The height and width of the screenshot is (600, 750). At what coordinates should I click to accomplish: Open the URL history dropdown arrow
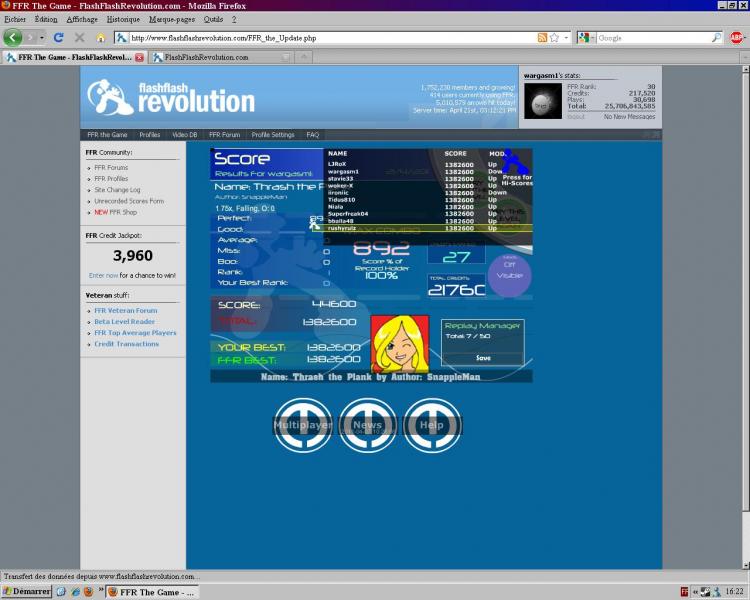tap(566, 38)
